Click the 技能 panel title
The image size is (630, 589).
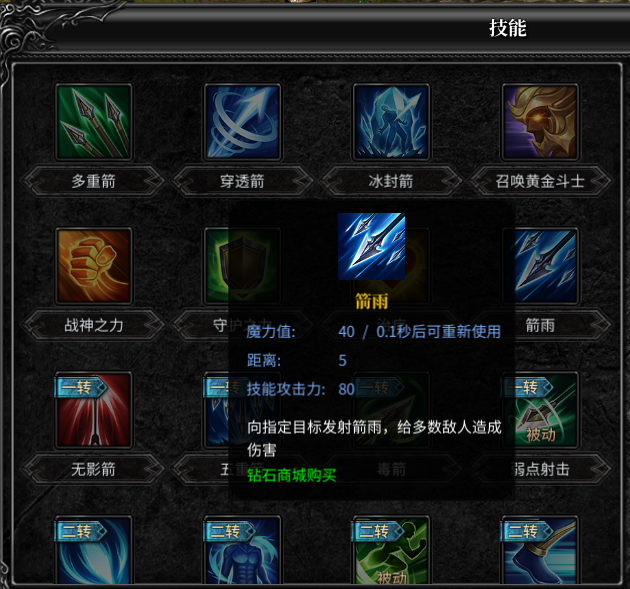point(507,28)
